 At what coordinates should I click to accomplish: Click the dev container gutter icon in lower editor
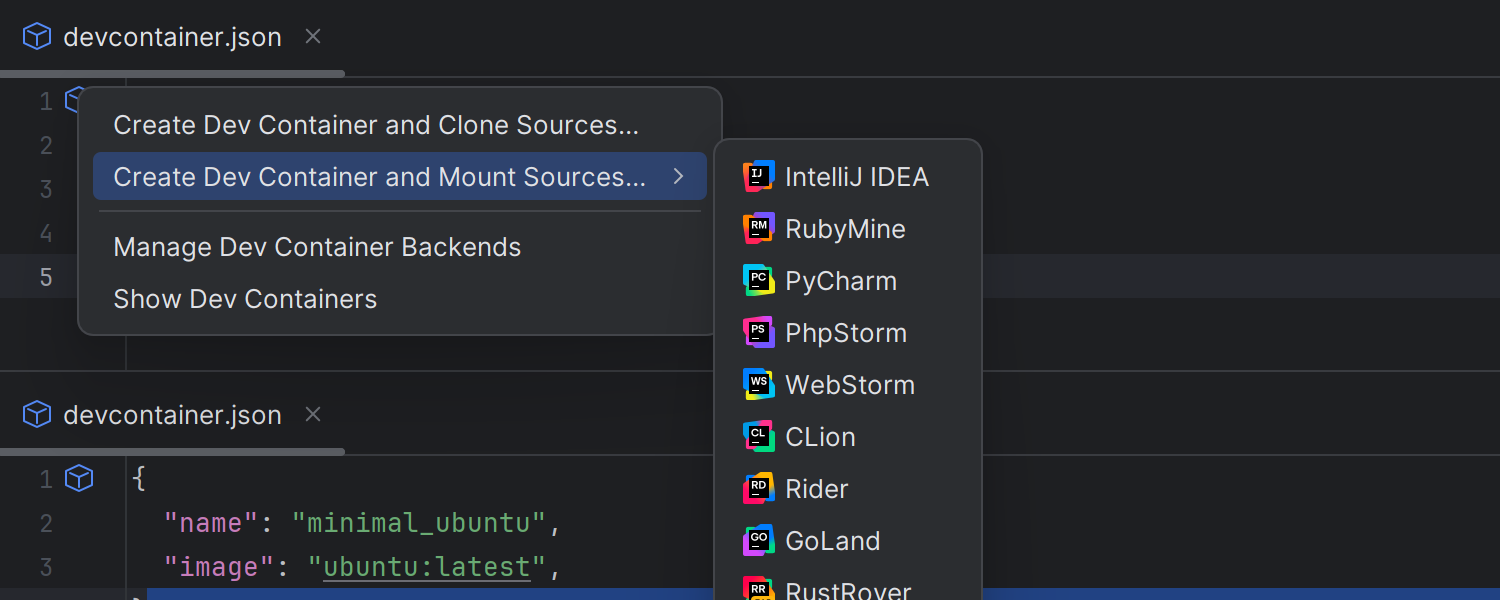click(79, 479)
